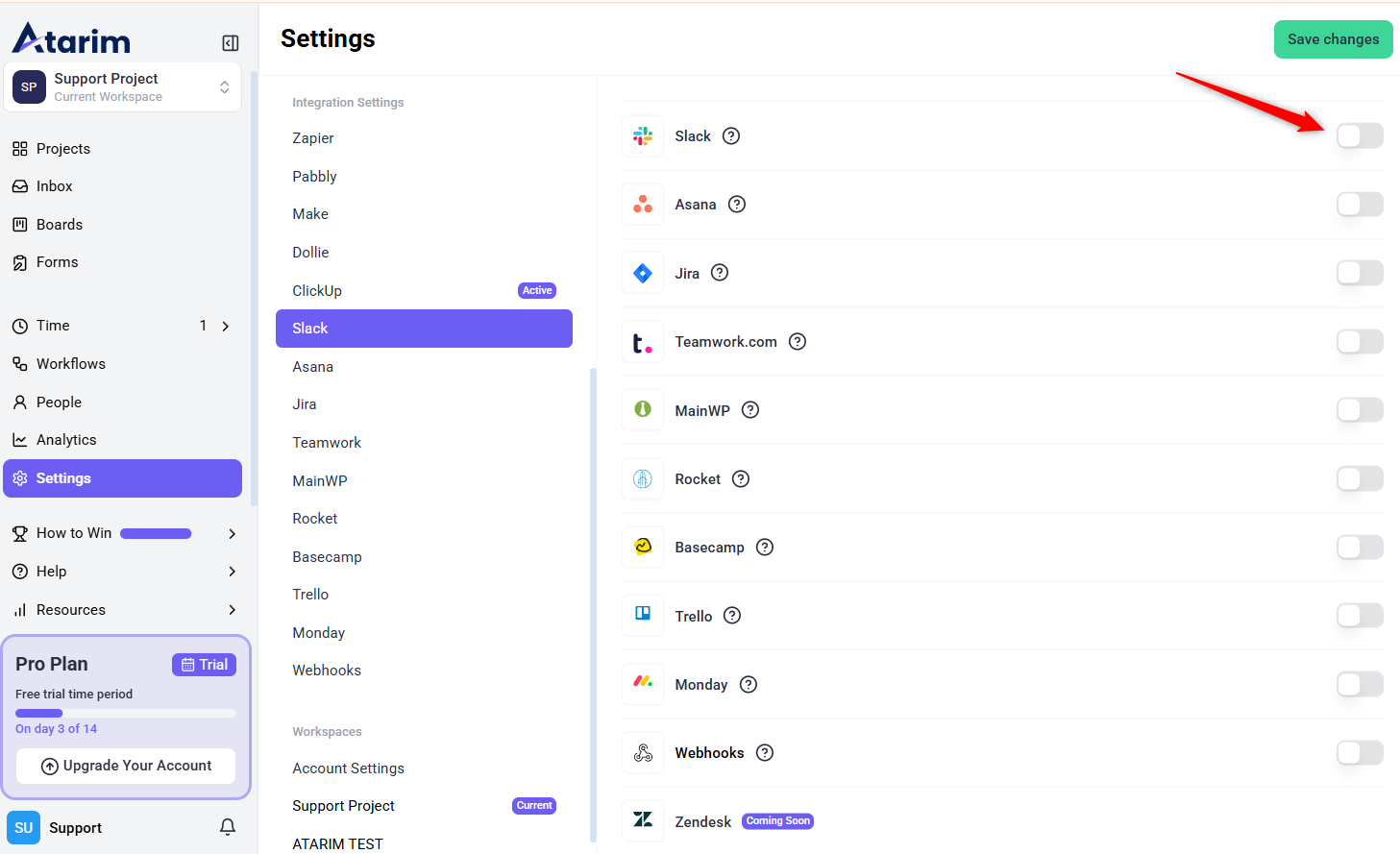Click the free trial progress bar
Viewport: 1400px width, 854px height.
126,713
